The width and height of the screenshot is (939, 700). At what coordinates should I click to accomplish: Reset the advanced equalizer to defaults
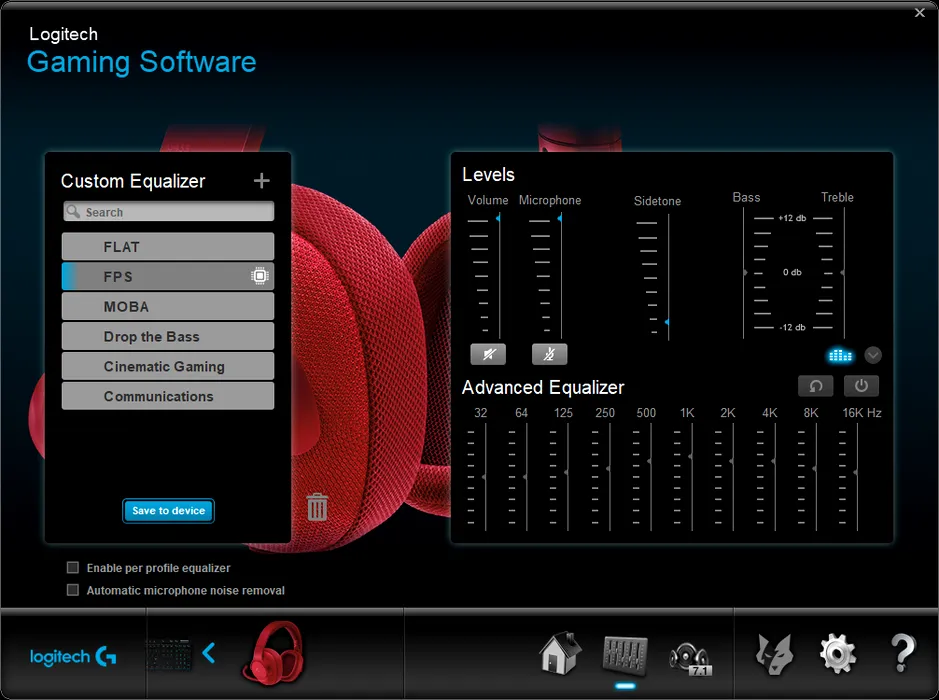click(x=815, y=386)
